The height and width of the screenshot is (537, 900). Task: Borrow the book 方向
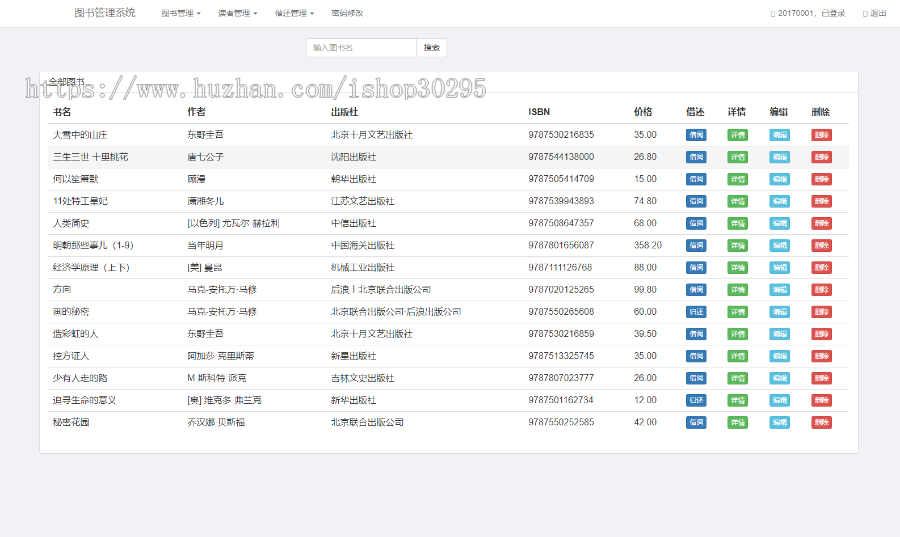[696, 290]
